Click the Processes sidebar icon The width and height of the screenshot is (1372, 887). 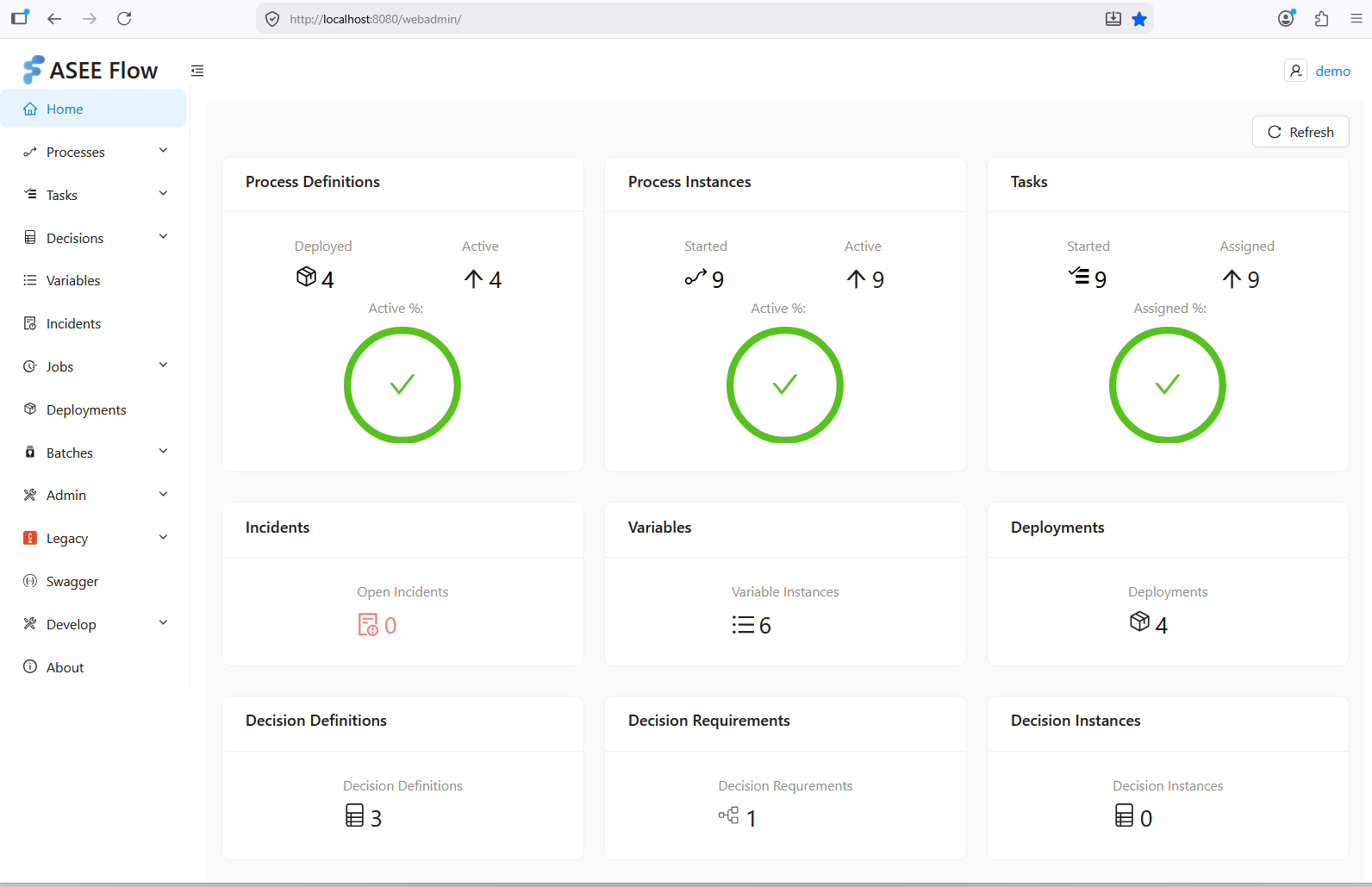click(30, 152)
